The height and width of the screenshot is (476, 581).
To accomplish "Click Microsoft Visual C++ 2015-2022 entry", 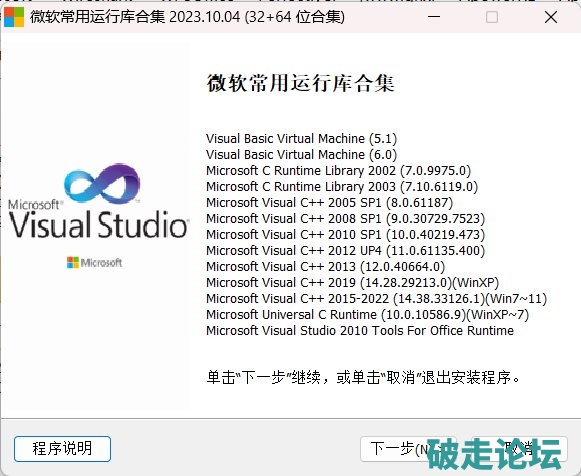I will coord(376,299).
